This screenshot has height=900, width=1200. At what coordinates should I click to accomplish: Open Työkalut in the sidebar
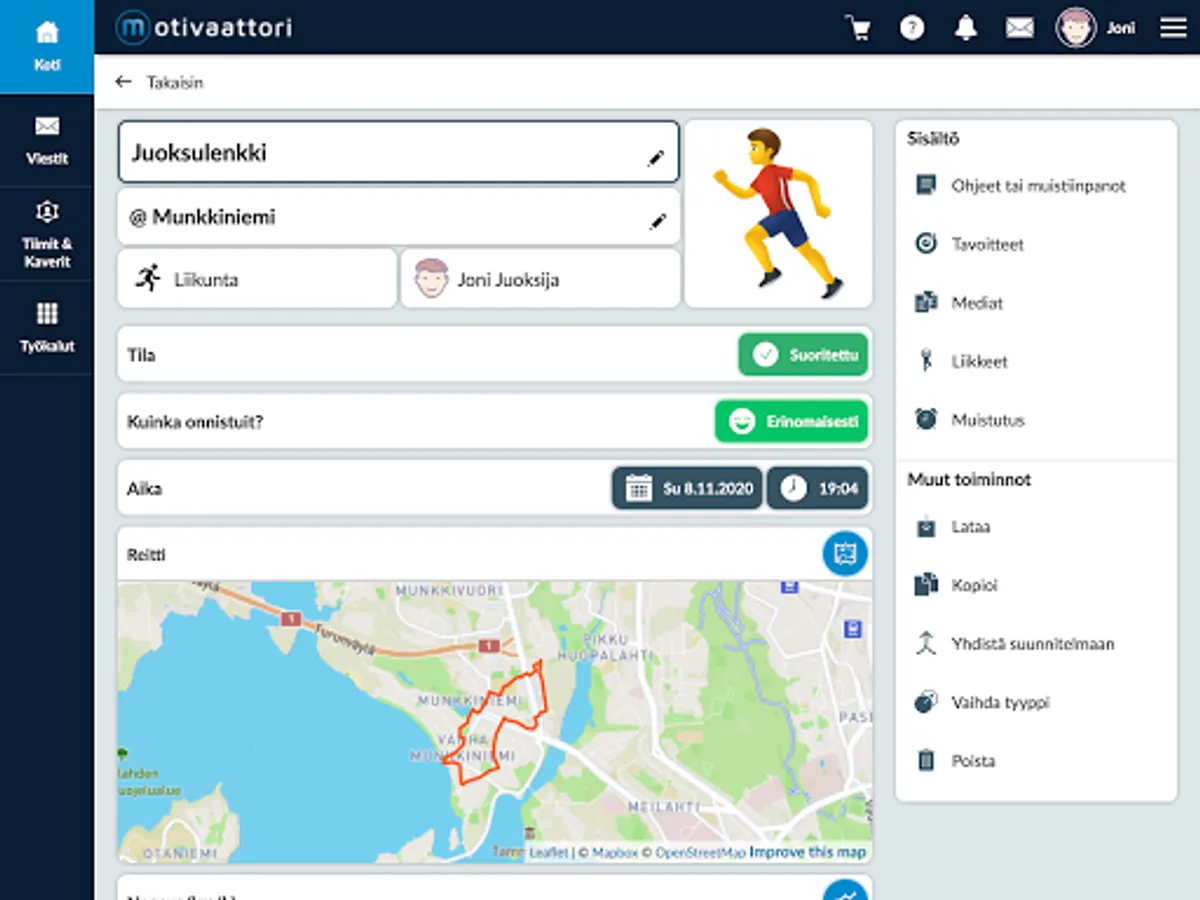click(47, 328)
